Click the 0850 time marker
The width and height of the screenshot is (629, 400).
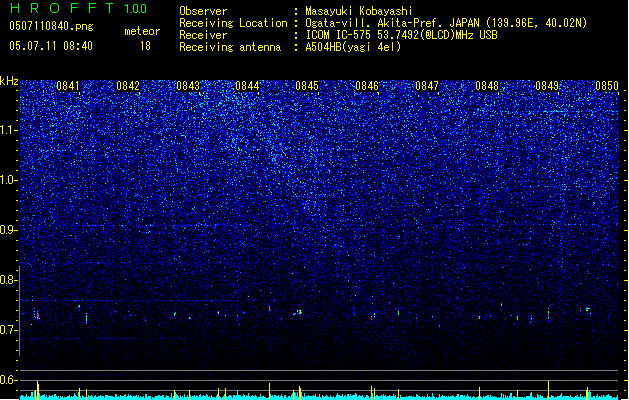pos(607,86)
